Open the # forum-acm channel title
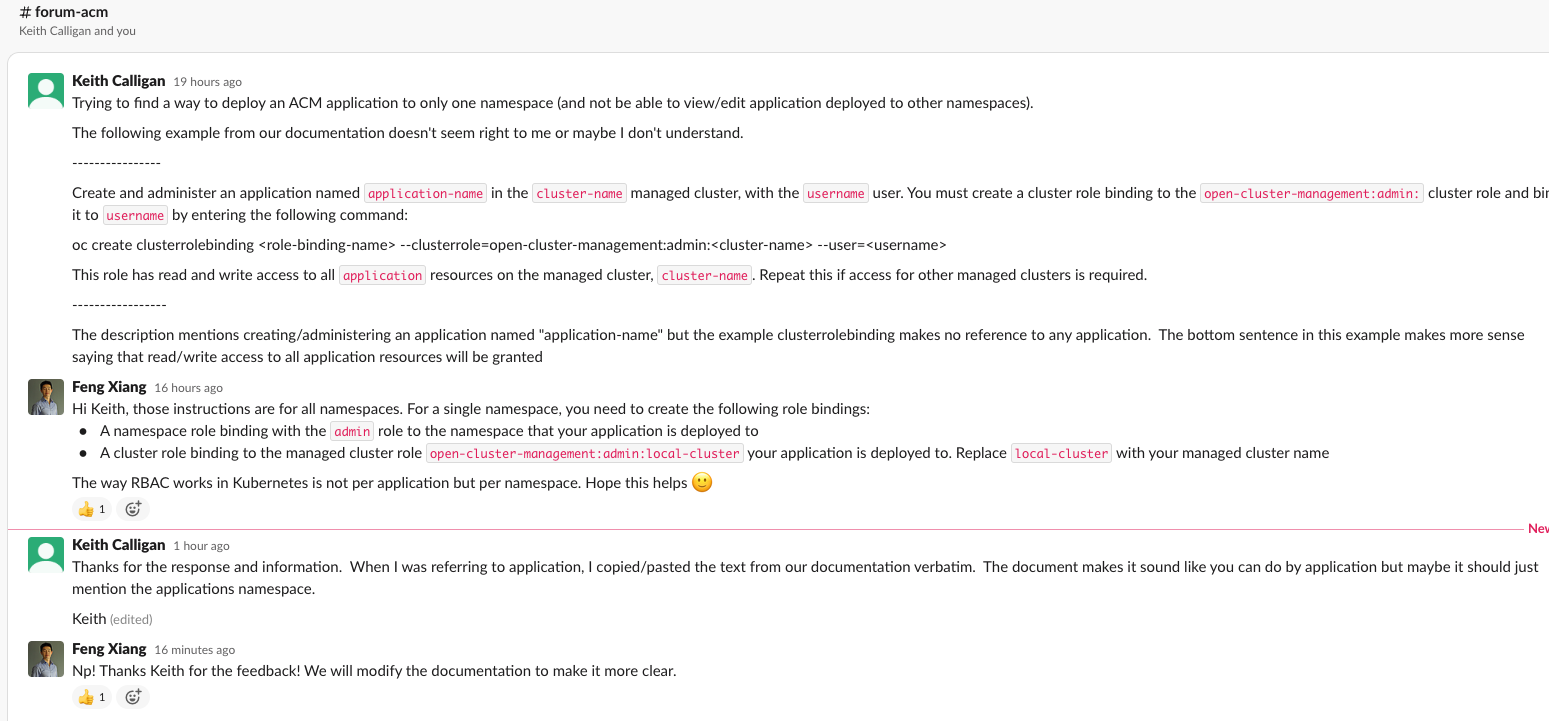The width and height of the screenshot is (1549, 721). (x=64, y=12)
